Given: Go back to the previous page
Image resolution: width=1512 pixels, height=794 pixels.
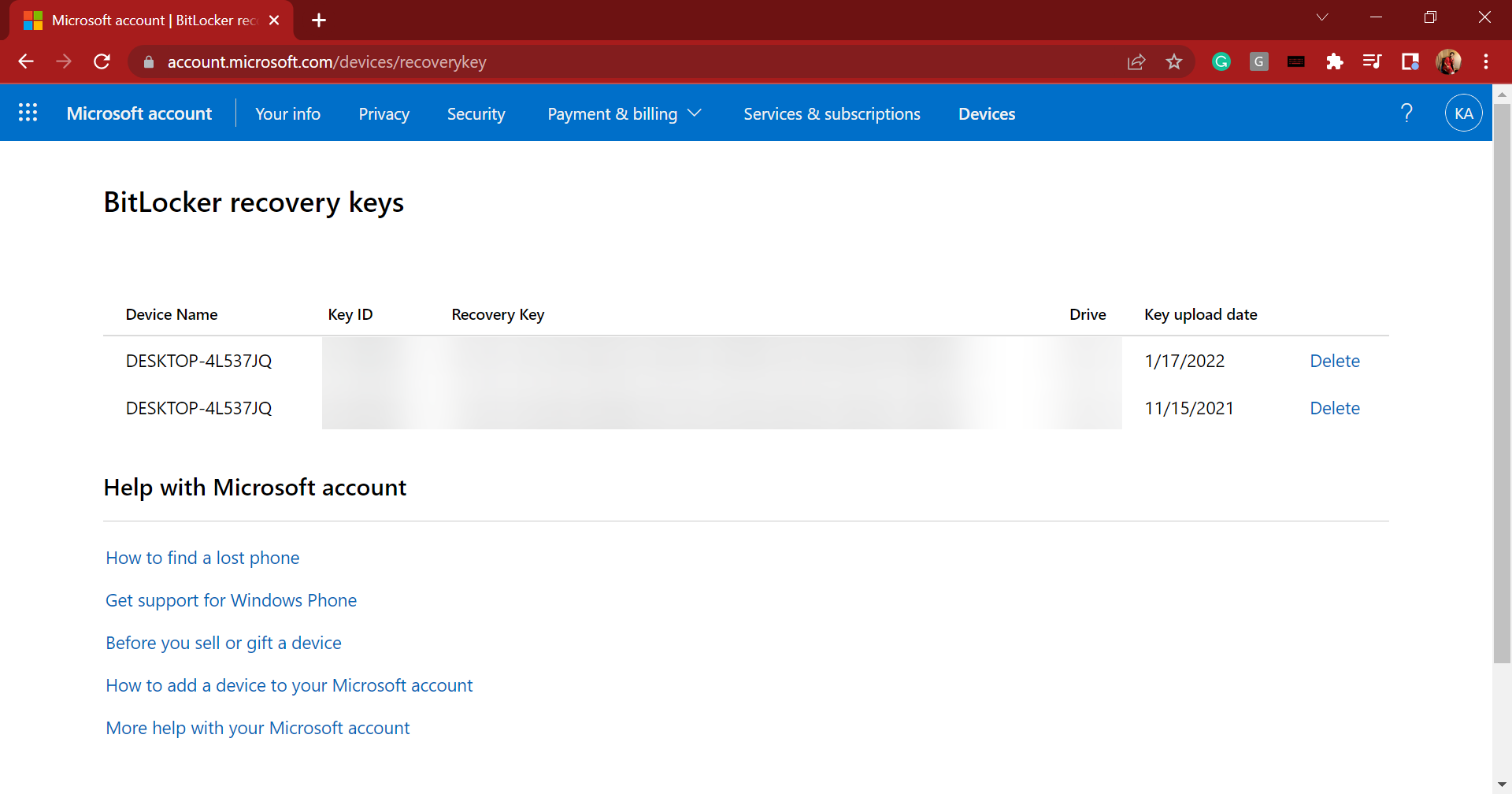Looking at the screenshot, I should (x=26, y=61).
